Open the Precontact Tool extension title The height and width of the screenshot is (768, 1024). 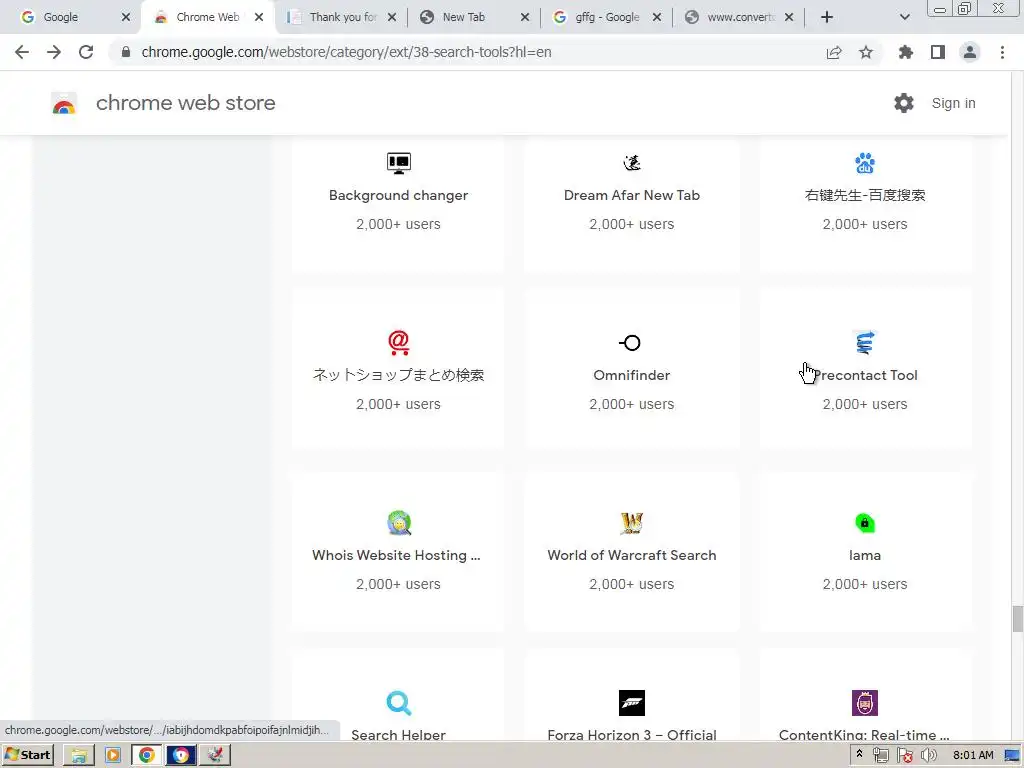point(865,376)
